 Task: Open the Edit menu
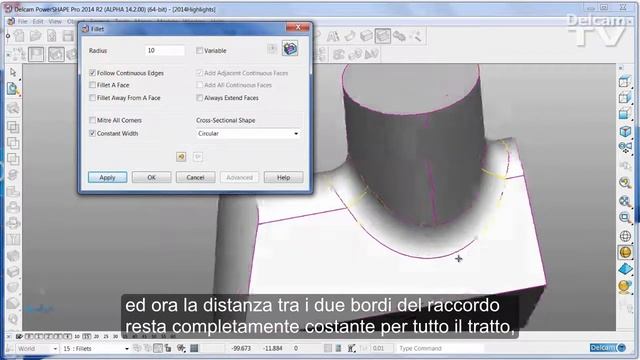(38, 21)
